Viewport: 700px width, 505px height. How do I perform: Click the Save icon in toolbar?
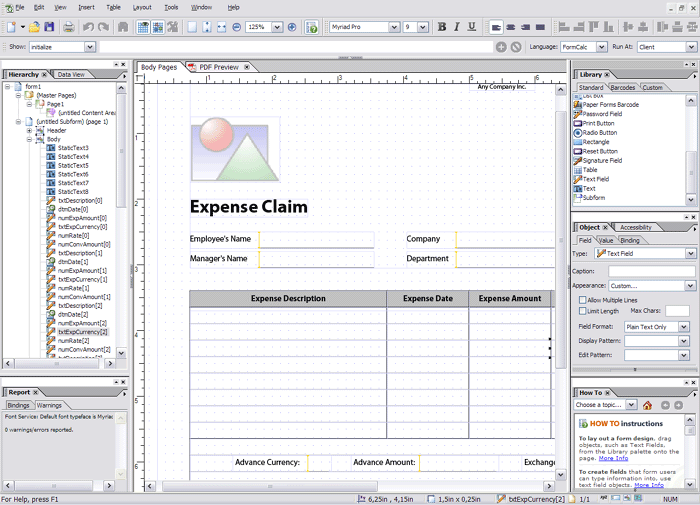(49, 27)
